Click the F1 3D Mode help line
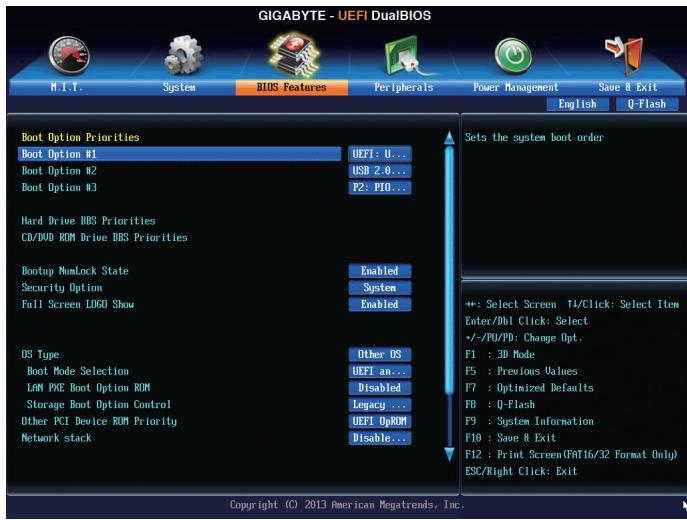 (500, 354)
